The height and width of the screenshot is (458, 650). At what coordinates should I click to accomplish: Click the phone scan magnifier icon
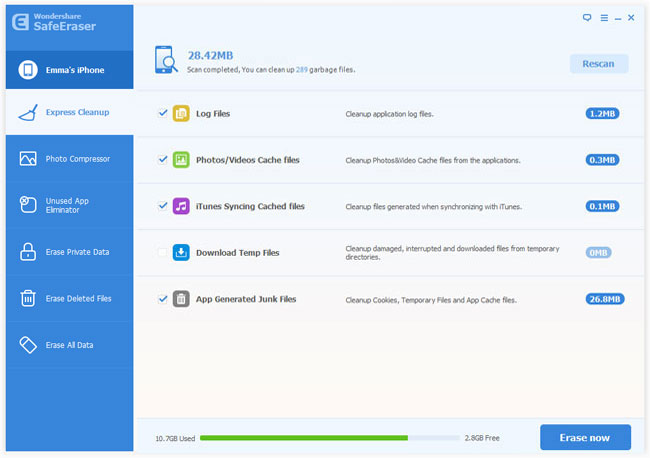166,60
